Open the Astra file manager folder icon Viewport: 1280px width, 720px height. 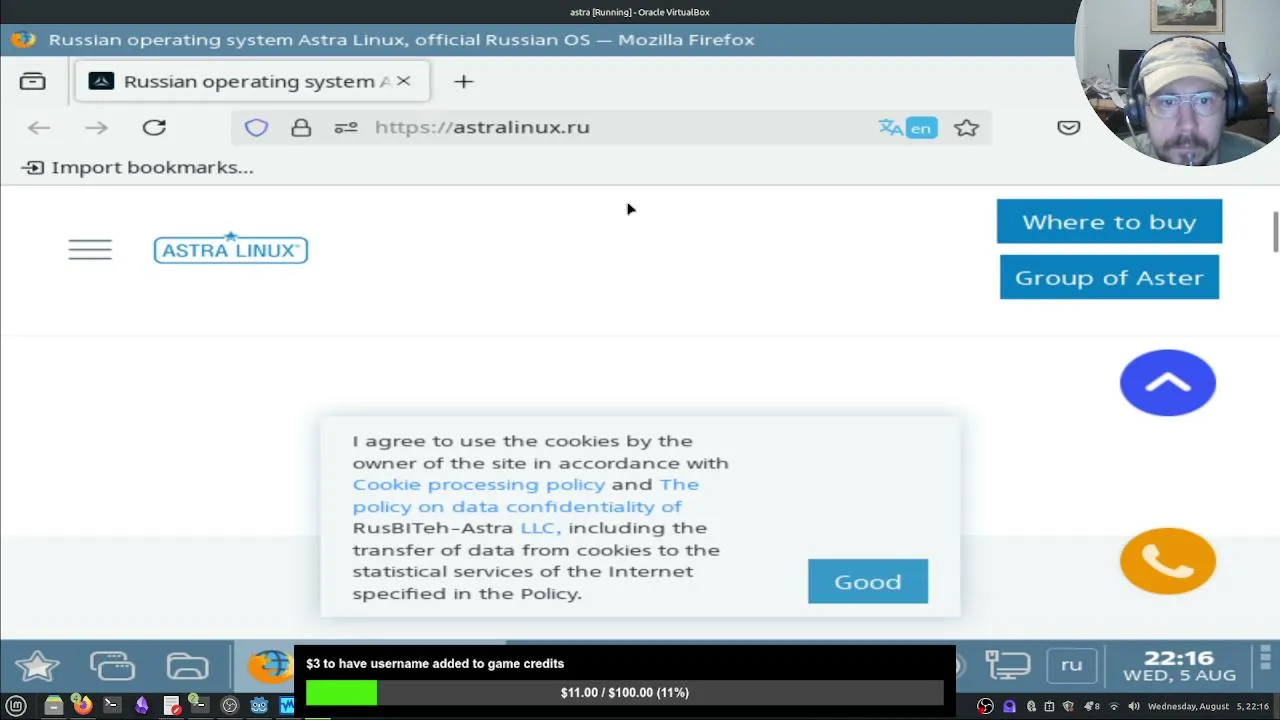pyautogui.click(x=187, y=666)
